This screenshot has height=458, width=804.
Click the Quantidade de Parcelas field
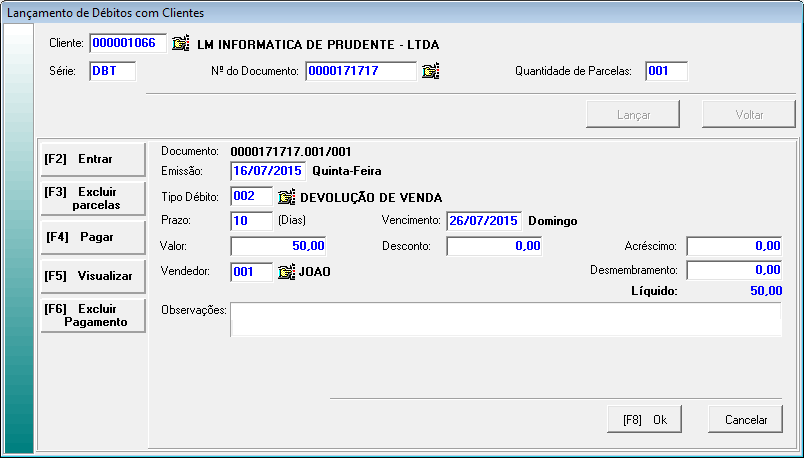click(x=666, y=71)
